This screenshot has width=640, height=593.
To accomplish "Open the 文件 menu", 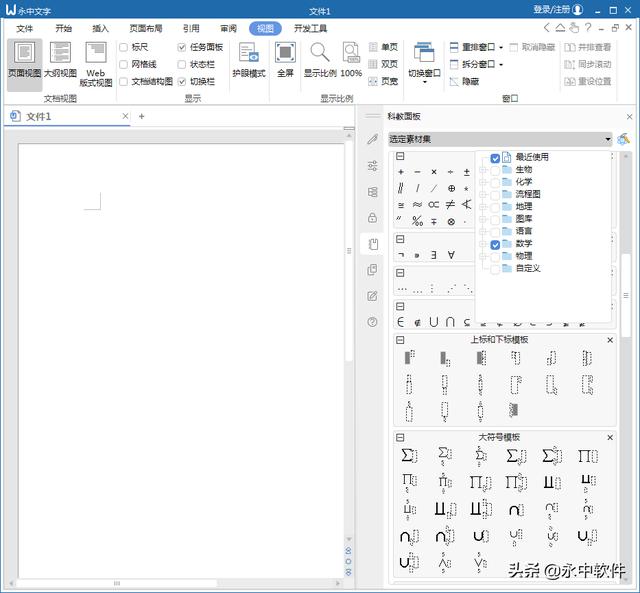I will click(x=24, y=28).
